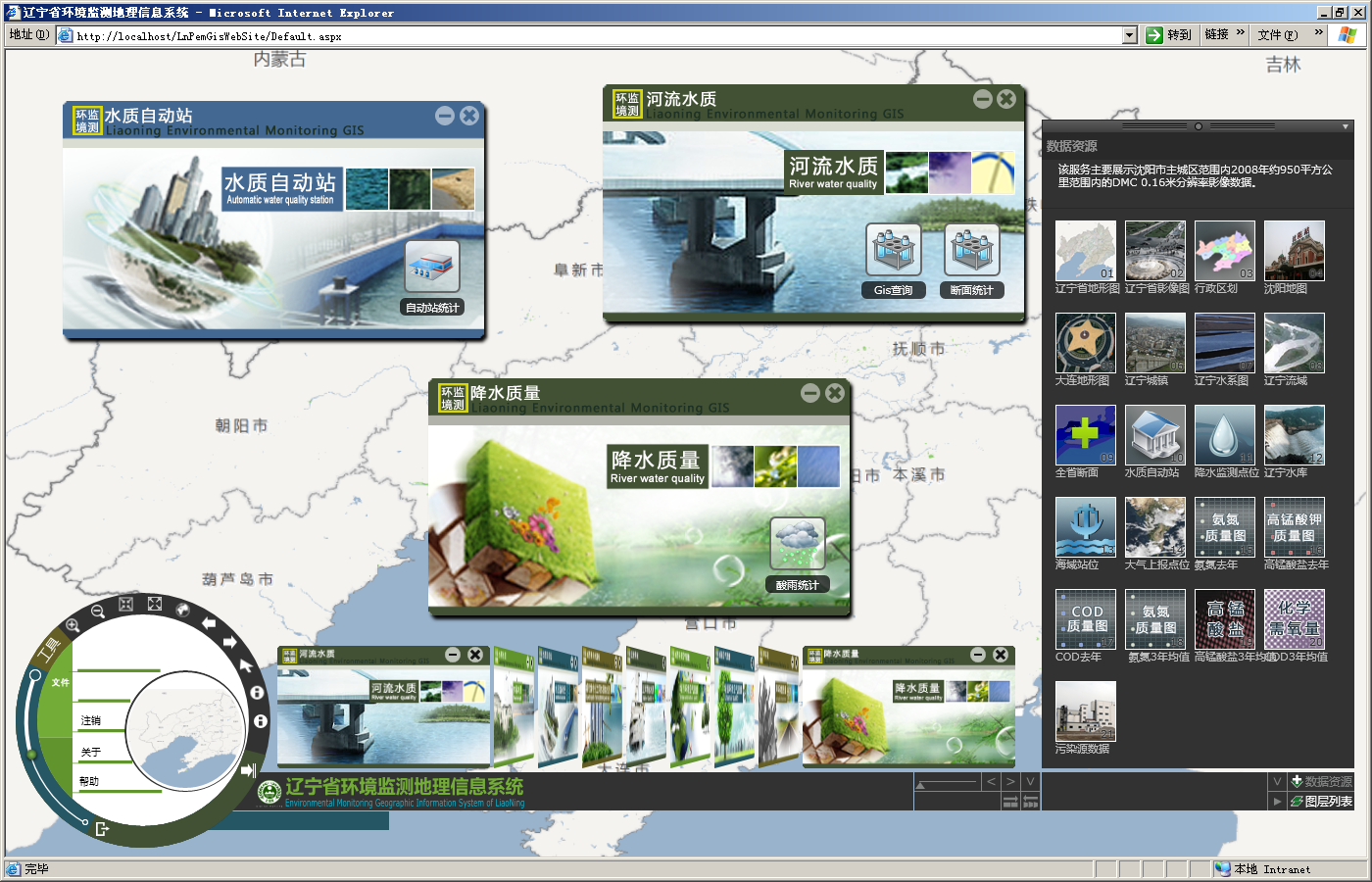Image resolution: width=1372 pixels, height=882 pixels.
Task: Open the address bar history dropdown
Action: click(1130, 35)
